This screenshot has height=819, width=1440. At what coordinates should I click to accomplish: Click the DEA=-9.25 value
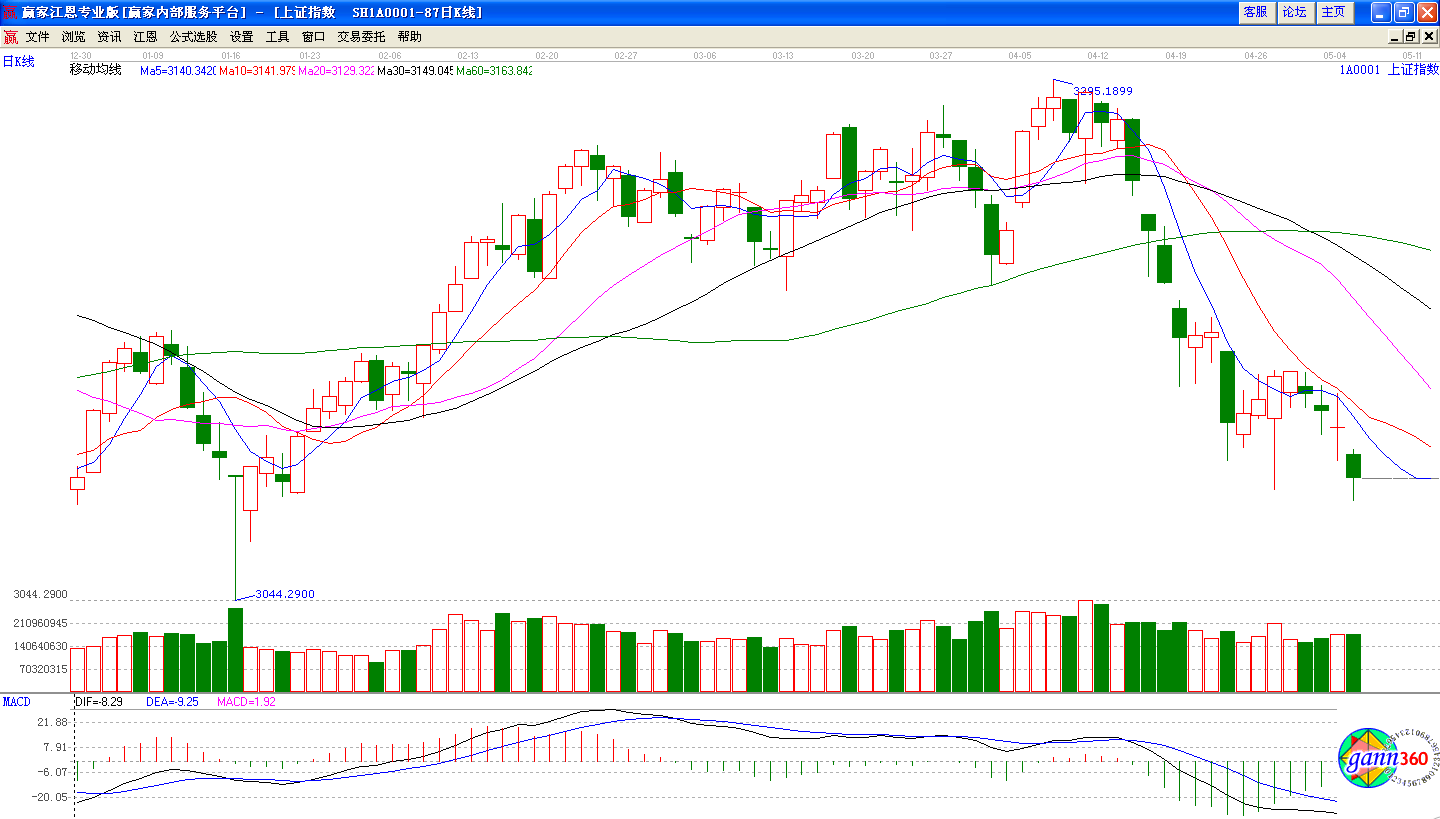[x=174, y=702]
